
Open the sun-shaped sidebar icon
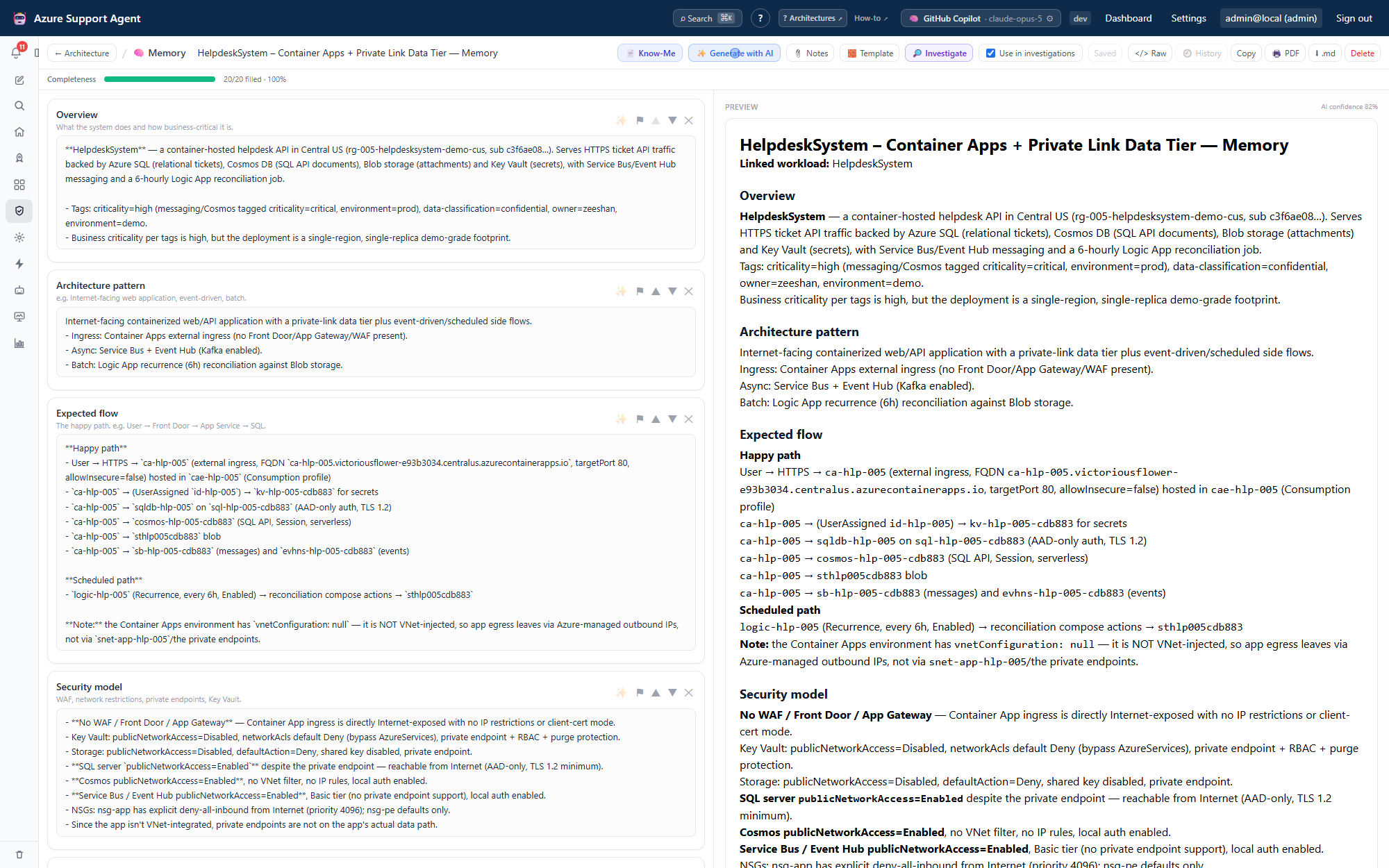(x=19, y=237)
